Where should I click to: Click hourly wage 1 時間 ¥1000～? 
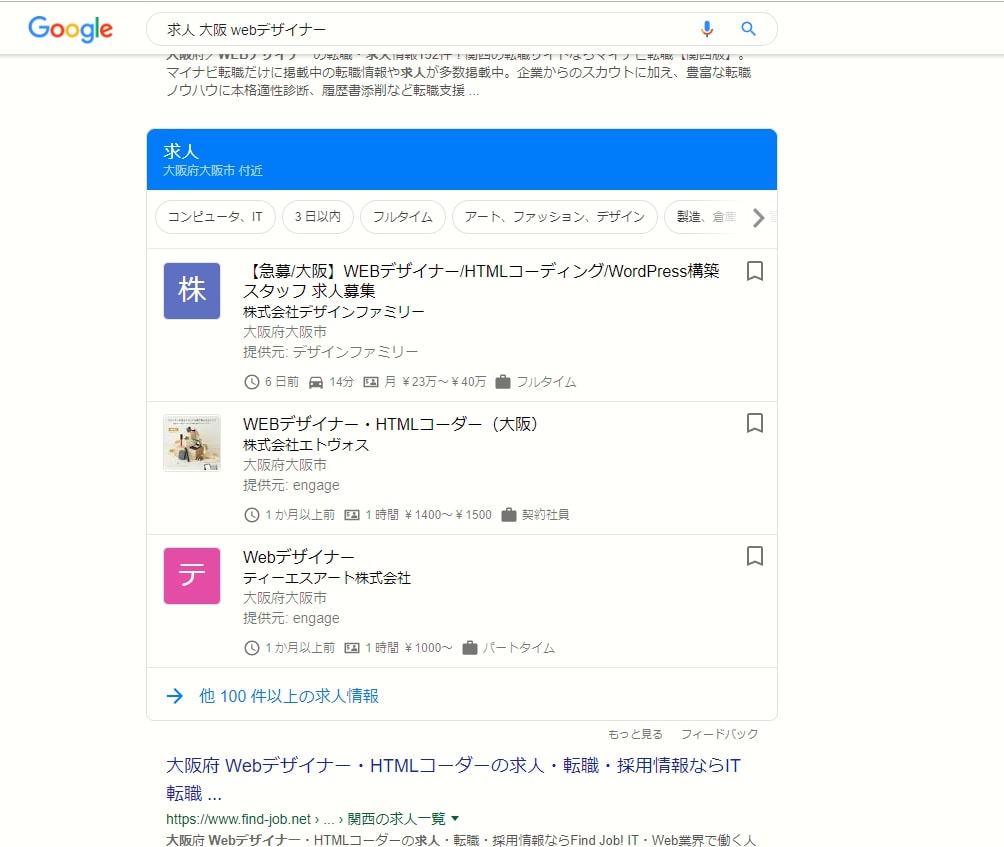[409, 648]
